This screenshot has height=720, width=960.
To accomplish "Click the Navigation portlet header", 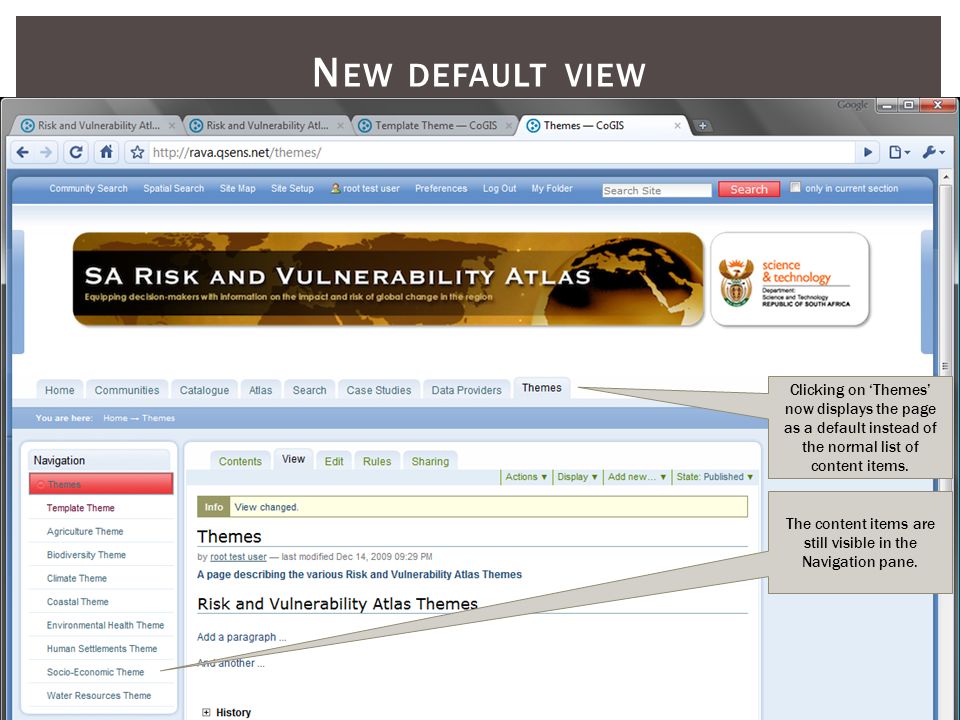I will pyautogui.click(x=99, y=460).
